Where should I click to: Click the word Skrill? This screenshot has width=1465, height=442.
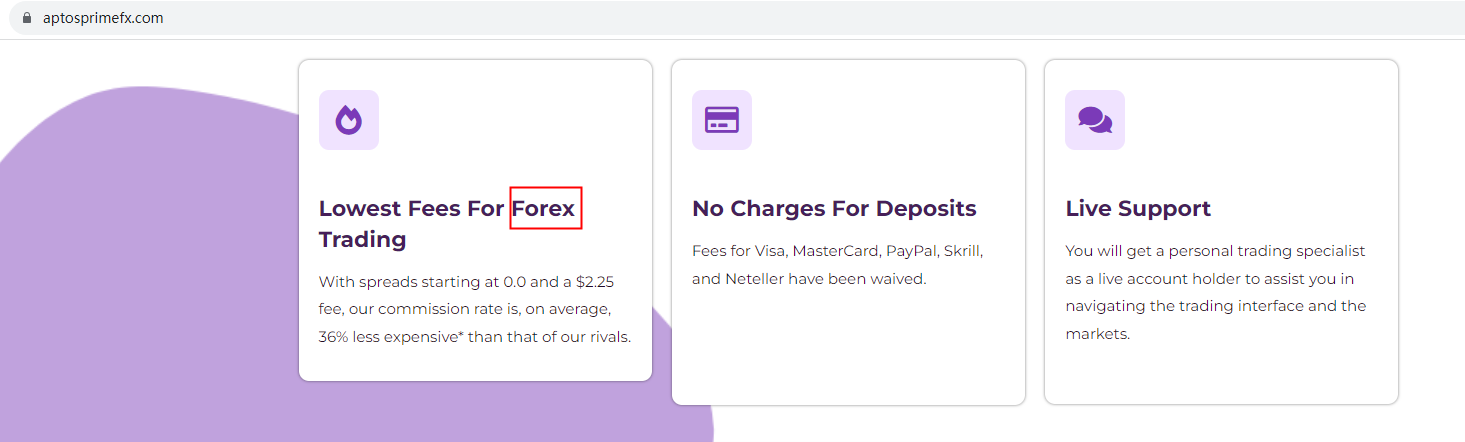point(962,251)
